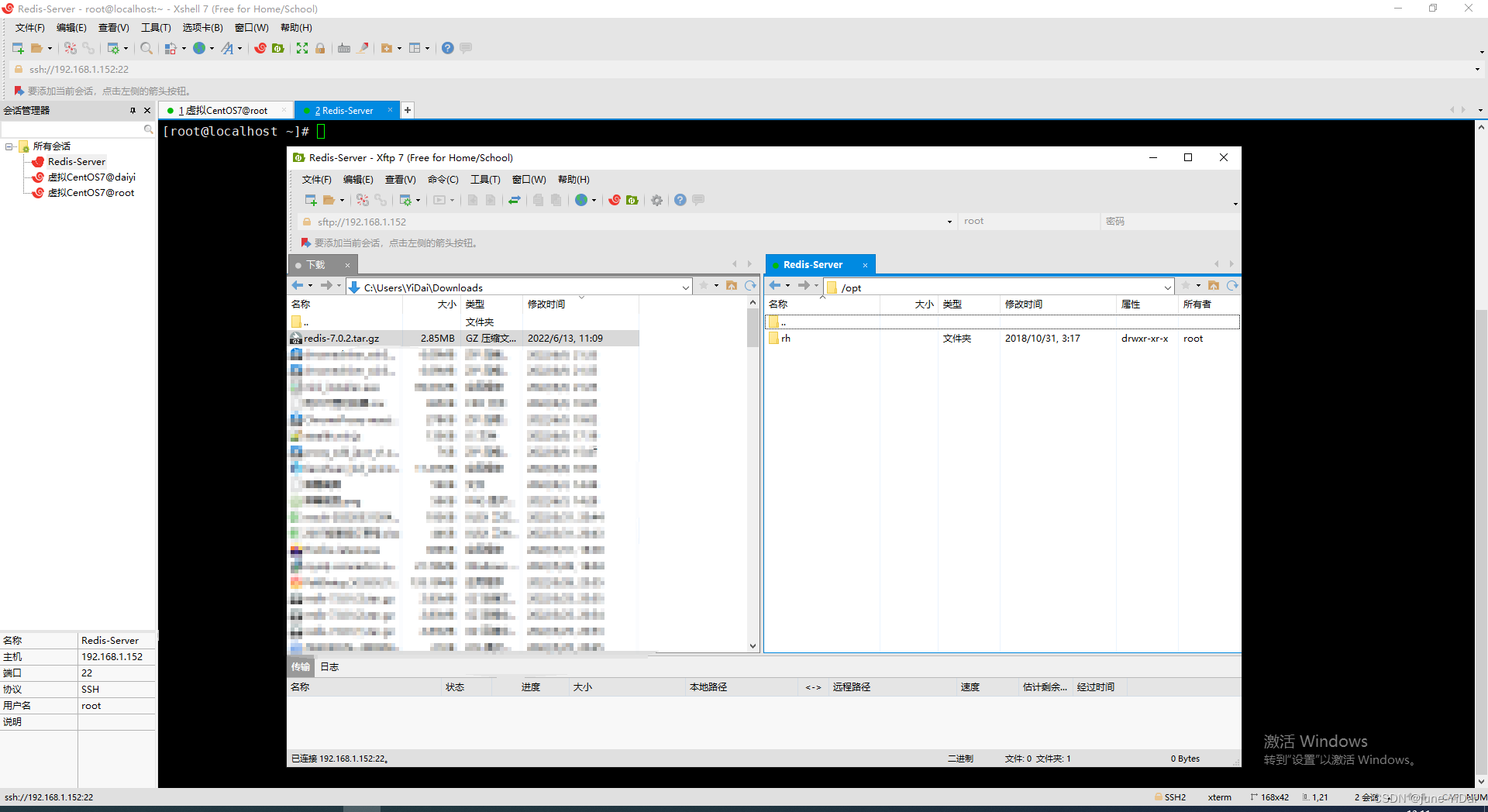Go back in the local pane
Viewport: 1488px width, 812px height.
coord(298,286)
